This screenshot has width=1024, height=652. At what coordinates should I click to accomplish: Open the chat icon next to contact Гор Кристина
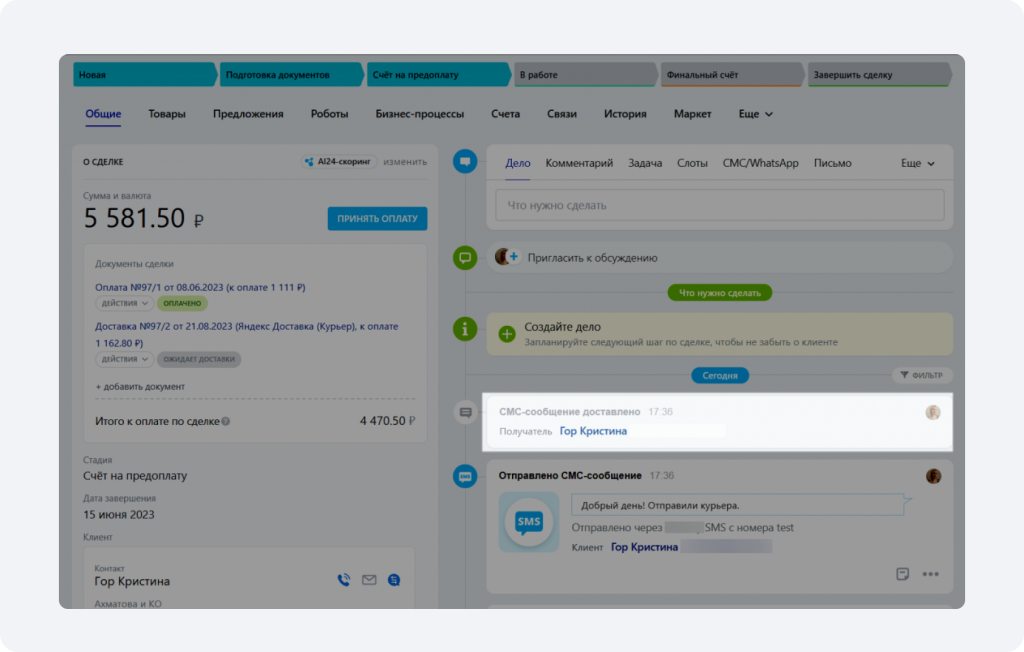(x=394, y=579)
